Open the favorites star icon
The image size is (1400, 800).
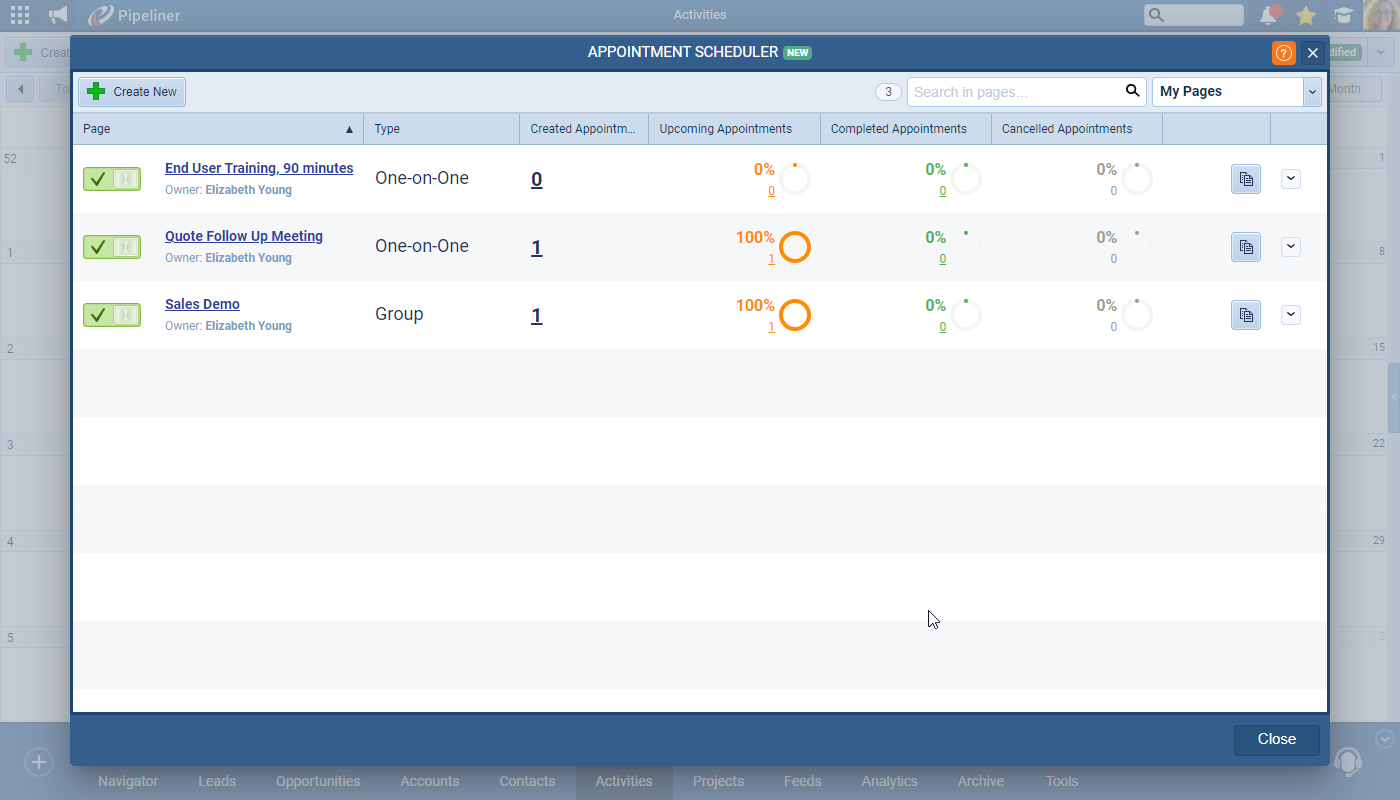1305,15
